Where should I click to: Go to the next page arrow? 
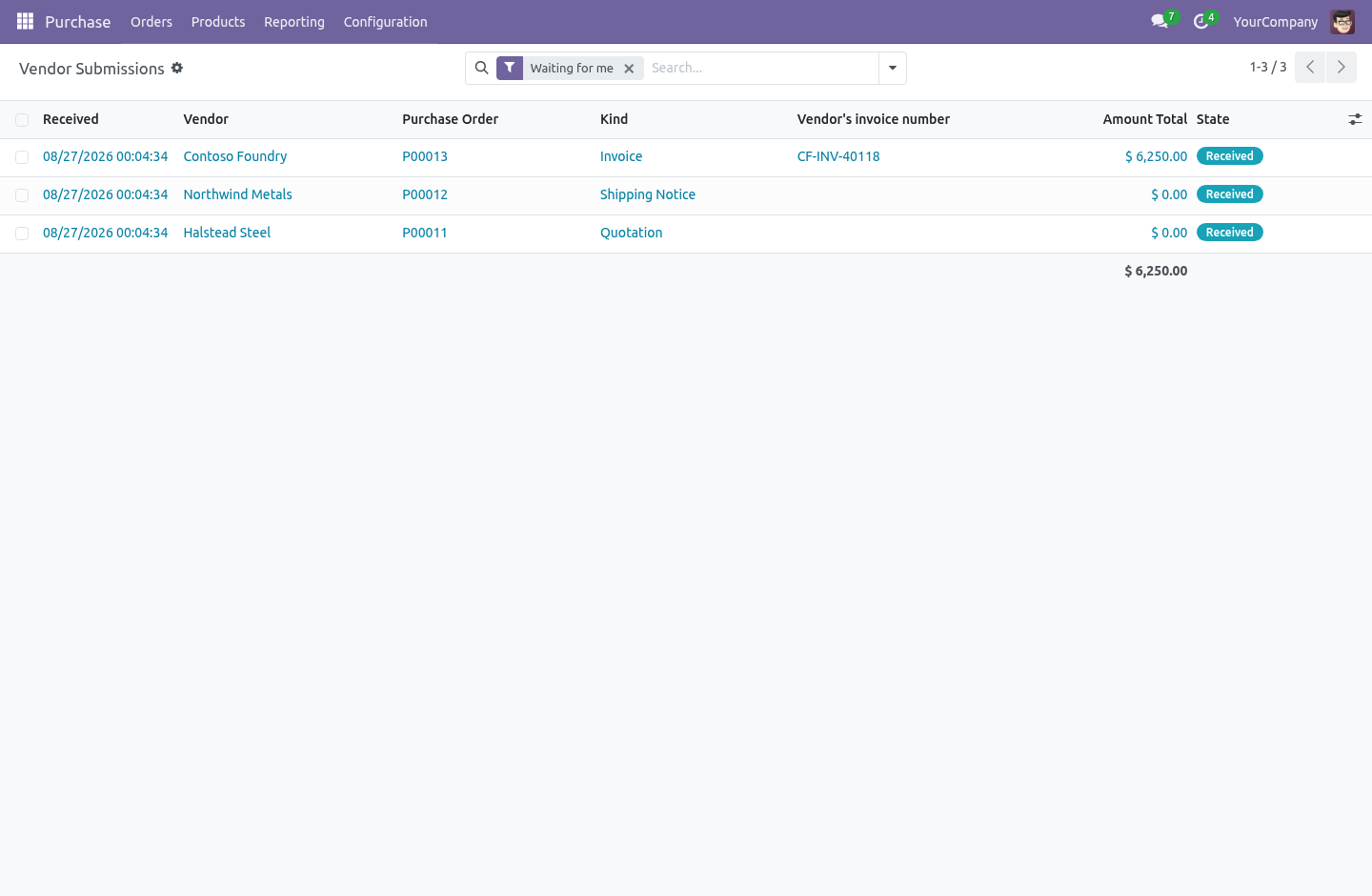pyautogui.click(x=1342, y=67)
